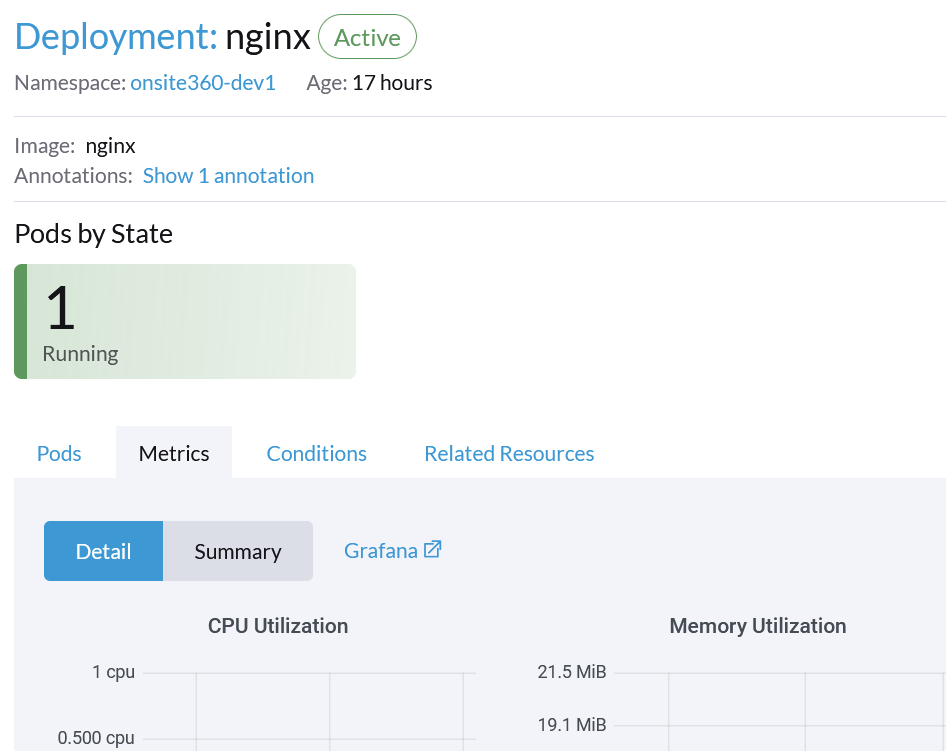Open the onsite360-dev1 namespace link
The image size is (946, 751).
[x=202, y=83]
